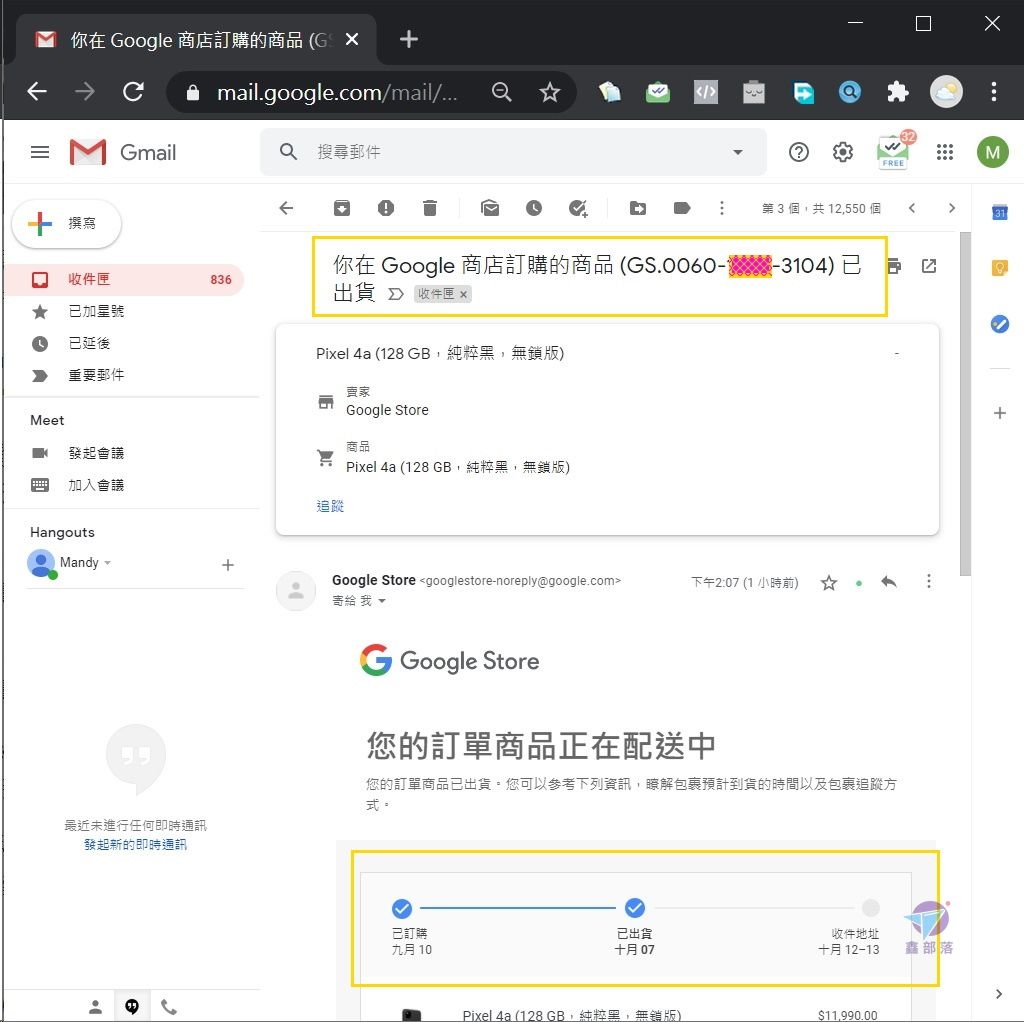Open the Inbox folder

click(x=124, y=279)
